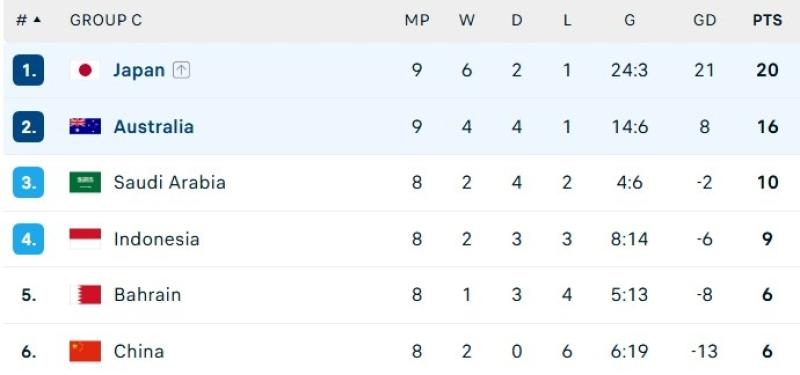Screen dimensions: 800x375
Task: Click the China flag icon
Action: pos(85,351)
